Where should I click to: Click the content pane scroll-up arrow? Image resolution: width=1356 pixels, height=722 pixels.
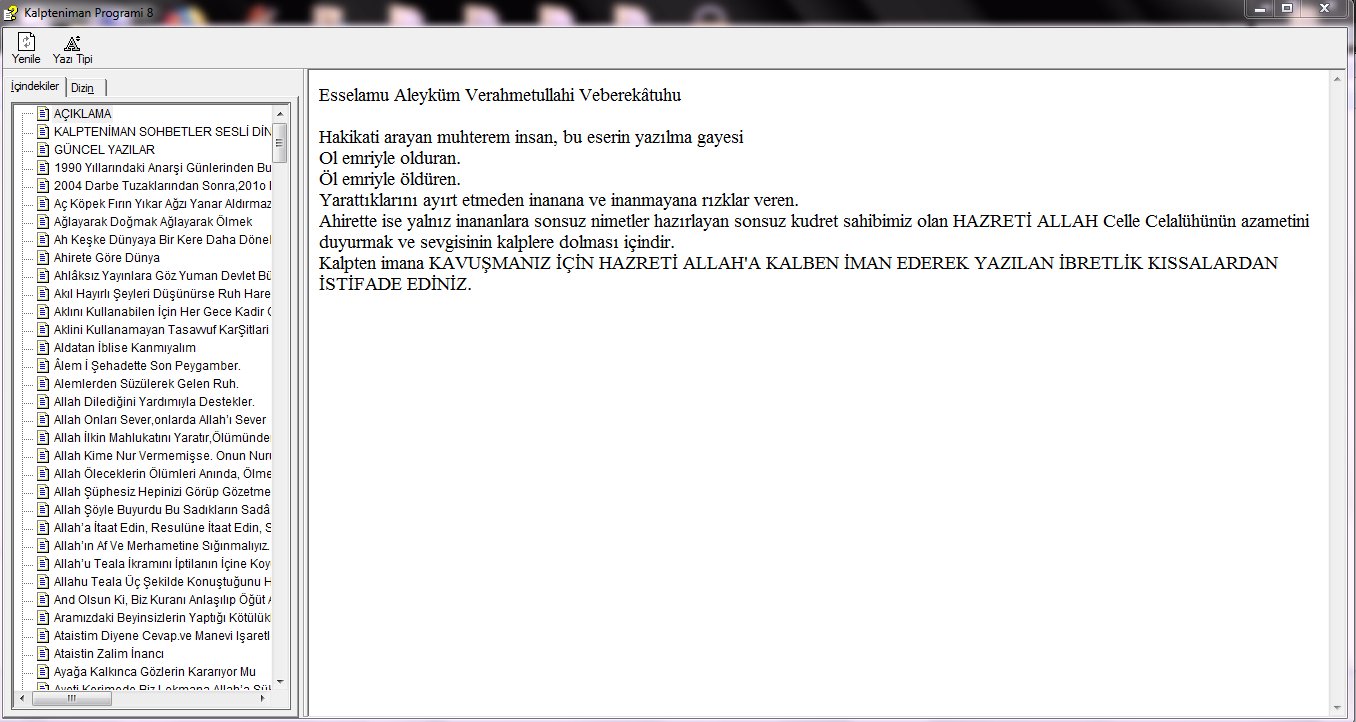[1336, 77]
